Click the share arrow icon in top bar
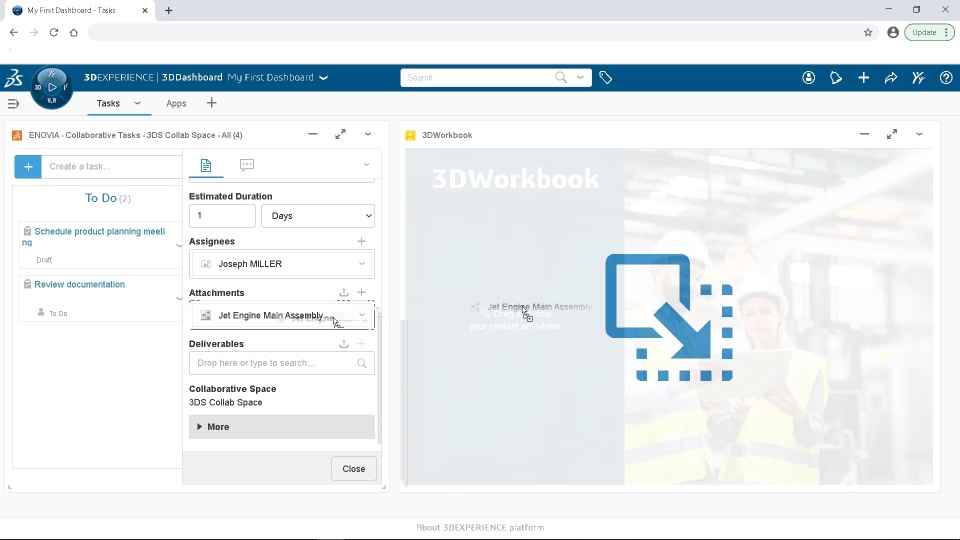The image size is (960, 540). (x=891, y=78)
